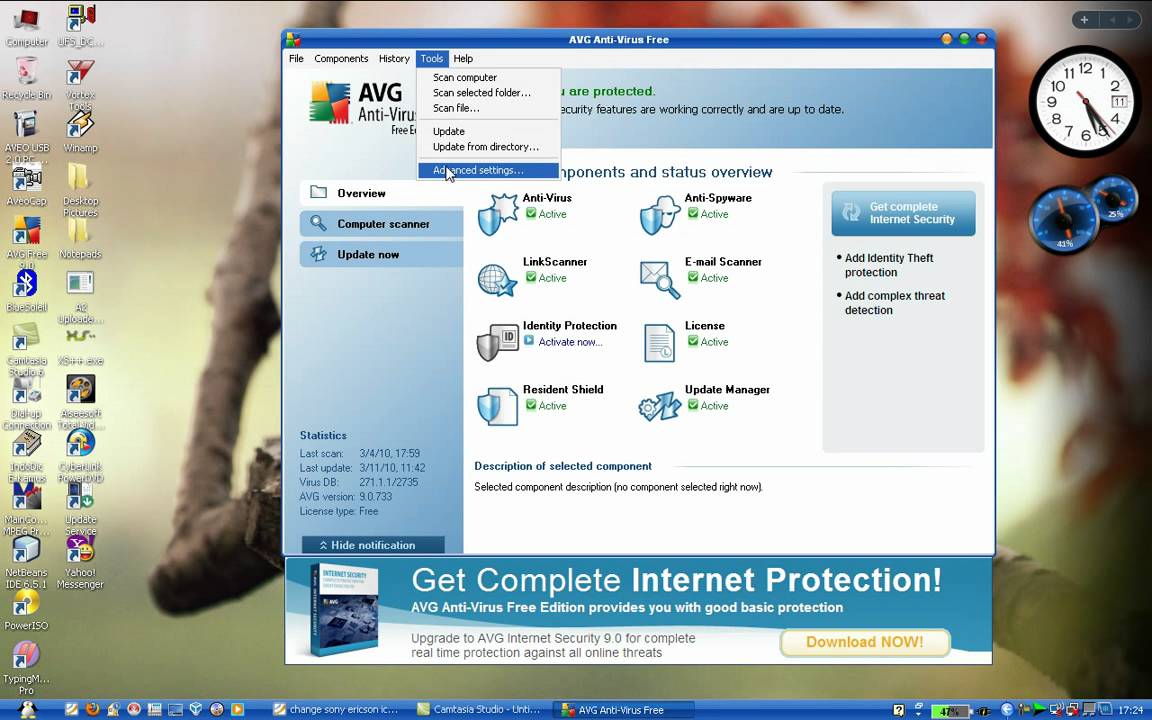Click LinkScanner Active status checkmark

click(530, 277)
